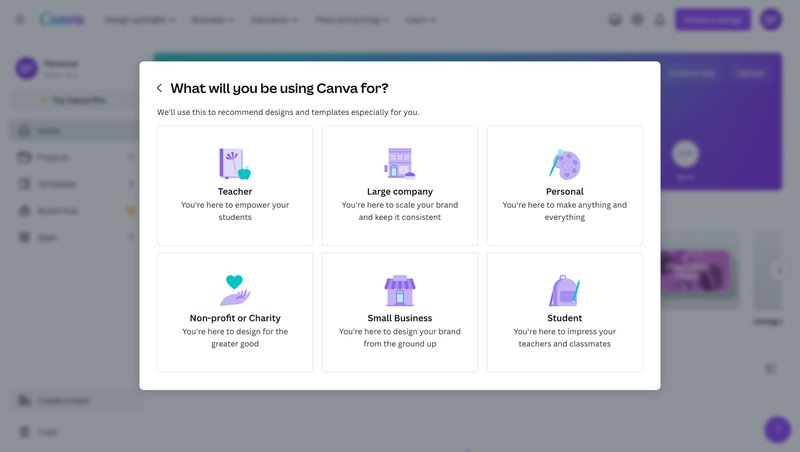800x452 pixels.
Task: Click the back arrow in the dialog header
Action: (x=159, y=88)
